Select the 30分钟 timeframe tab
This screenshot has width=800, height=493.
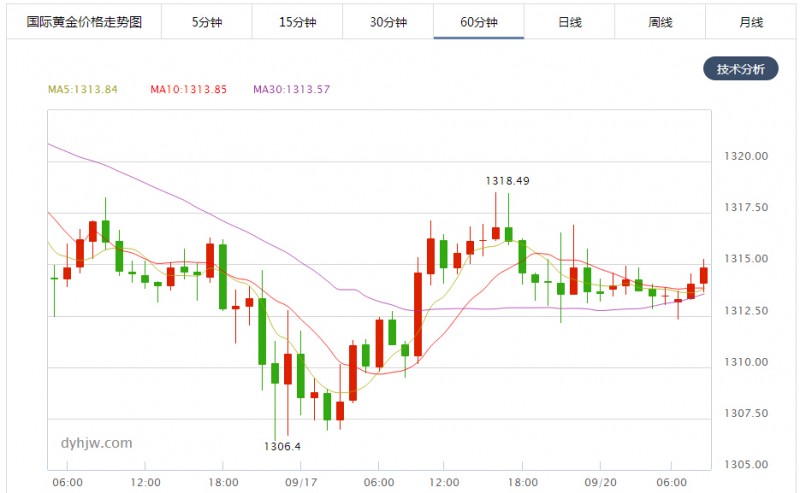click(388, 22)
